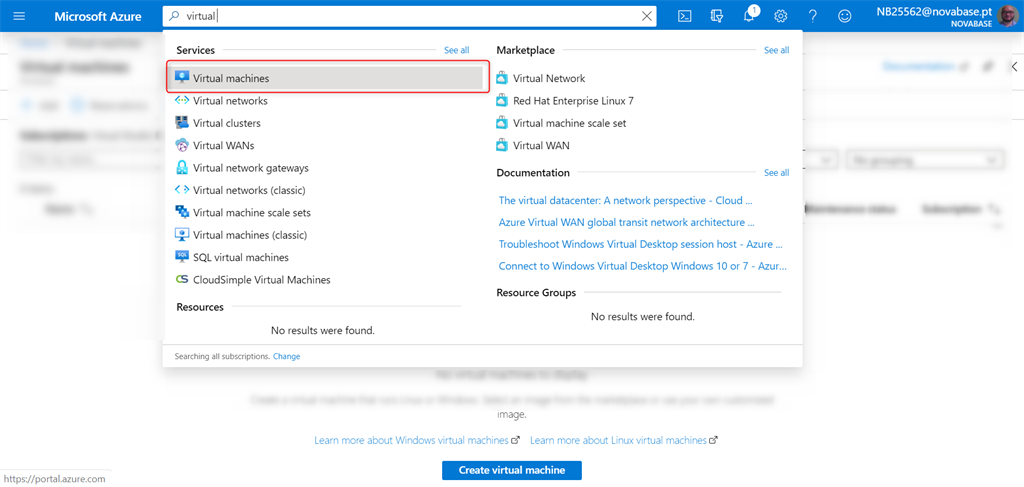1024x487 pixels.
Task: Open the virtual datacenter documentation link
Action: [x=620, y=200]
